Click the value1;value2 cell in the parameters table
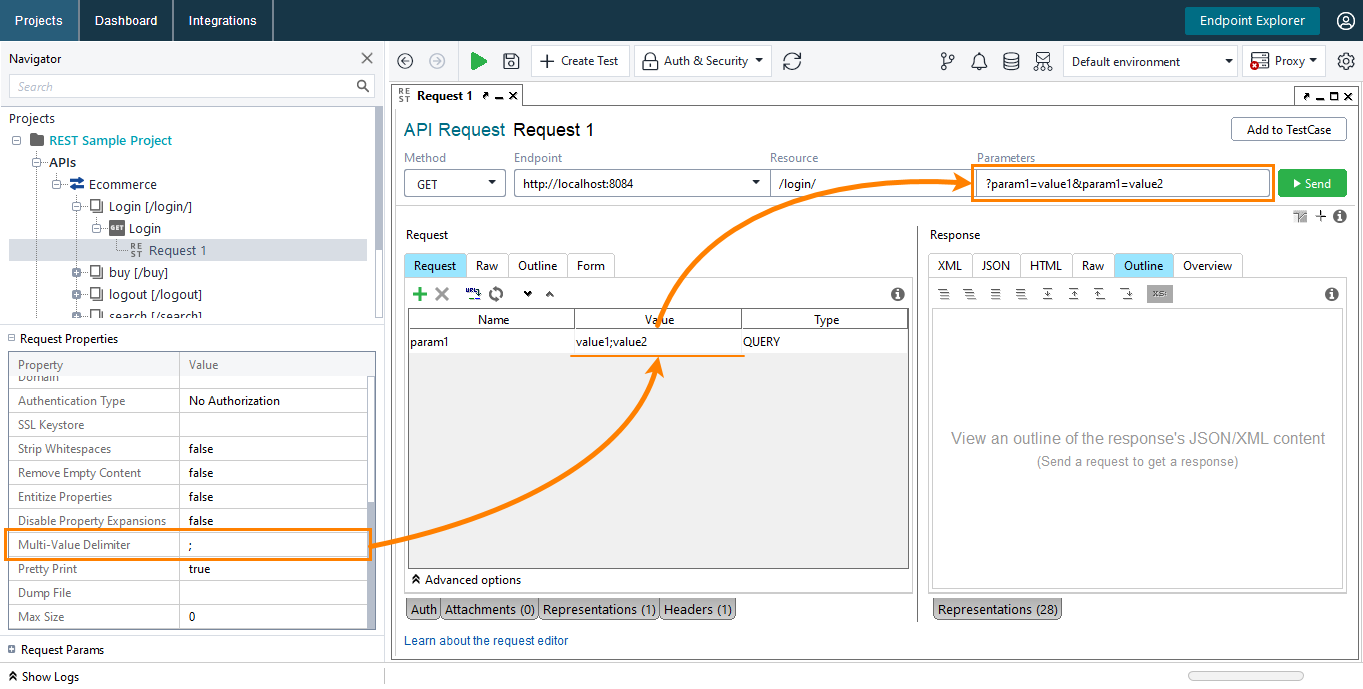 coord(658,342)
